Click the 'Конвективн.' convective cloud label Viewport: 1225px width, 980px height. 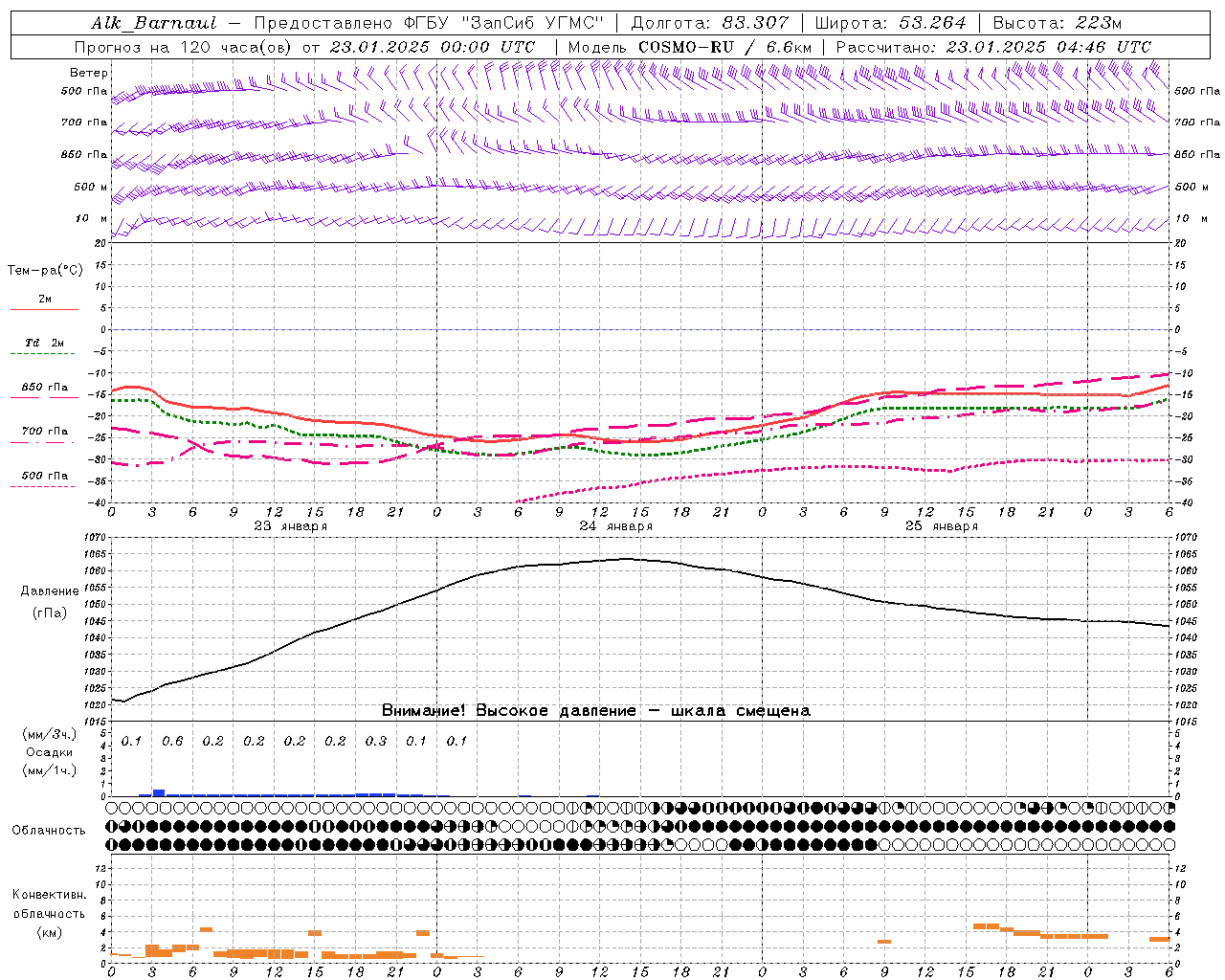pos(49,895)
